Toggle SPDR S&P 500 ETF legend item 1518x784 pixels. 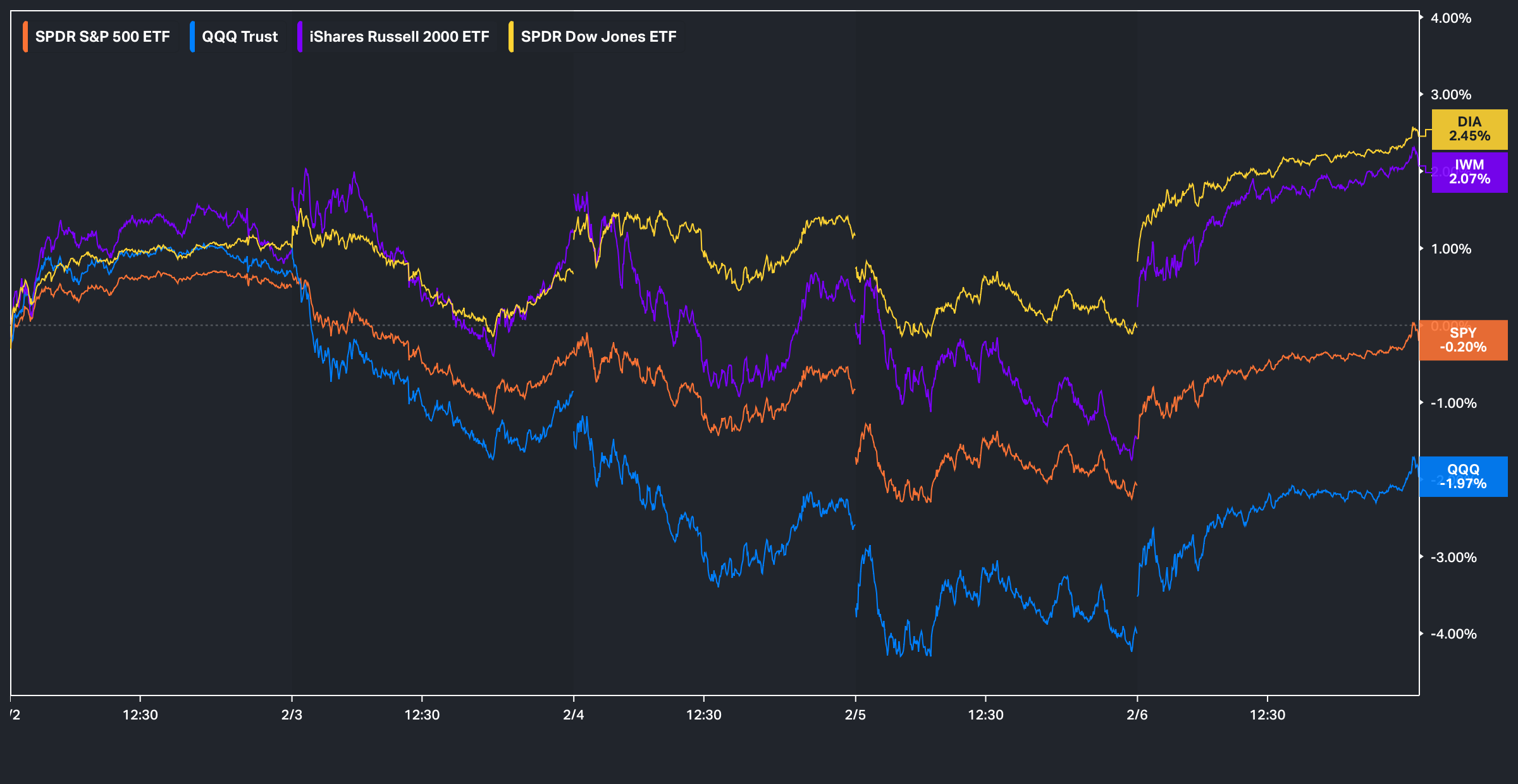(102, 37)
